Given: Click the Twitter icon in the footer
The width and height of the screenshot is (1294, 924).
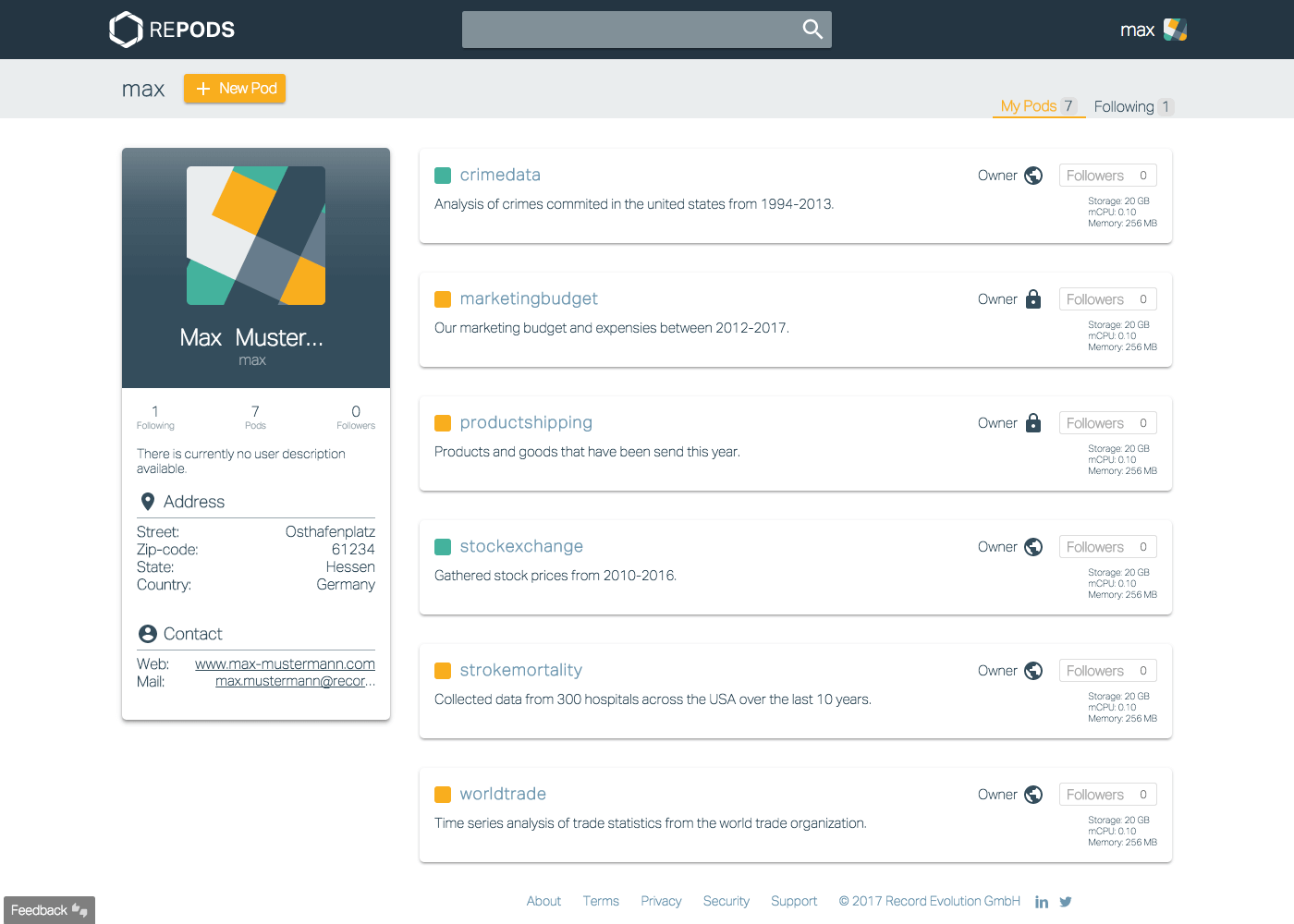Looking at the screenshot, I should [1066, 901].
